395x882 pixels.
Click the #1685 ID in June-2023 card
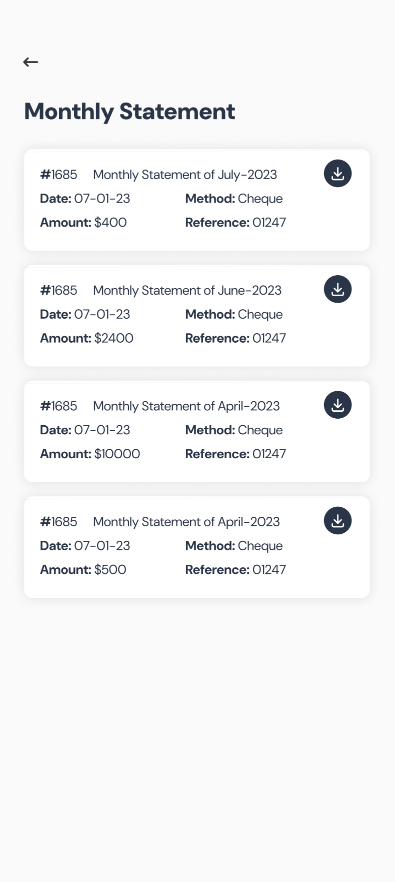[59, 291]
